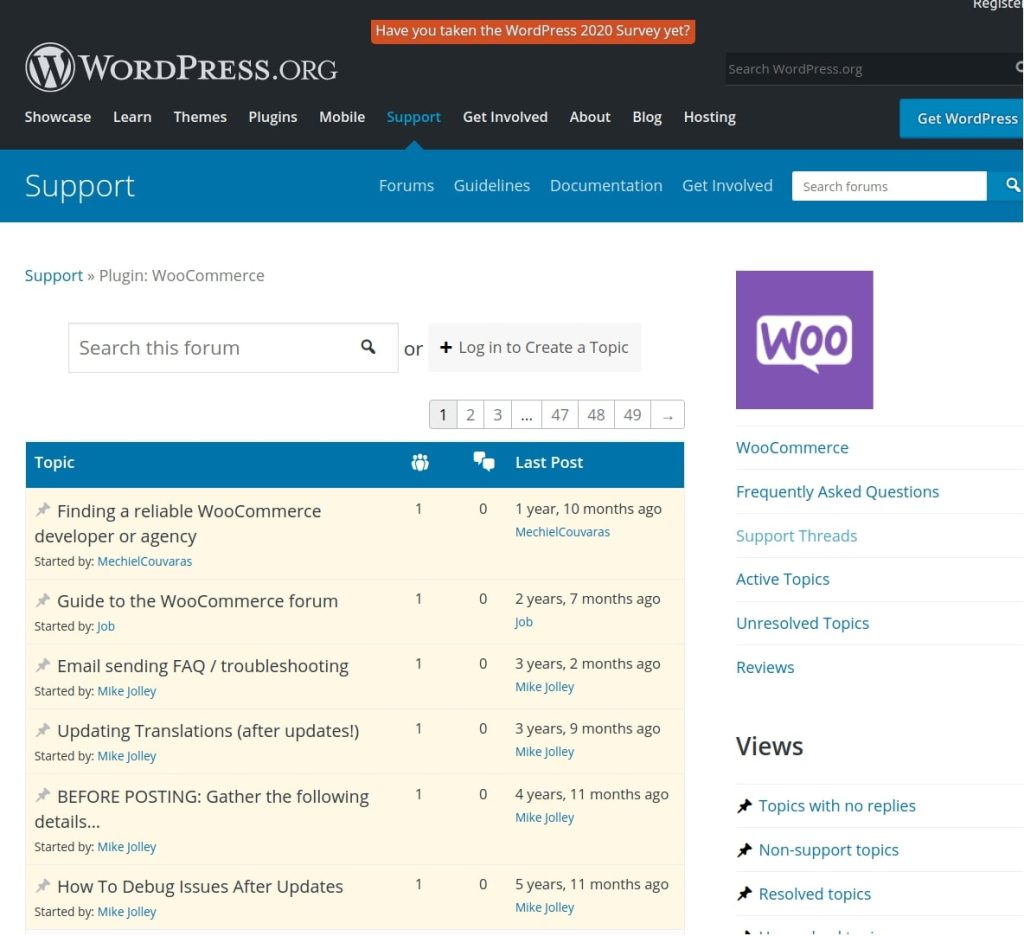Viewport: 1024px width, 936px height.
Task: Click the replies icon in the topic list header
Action: pos(484,461)
